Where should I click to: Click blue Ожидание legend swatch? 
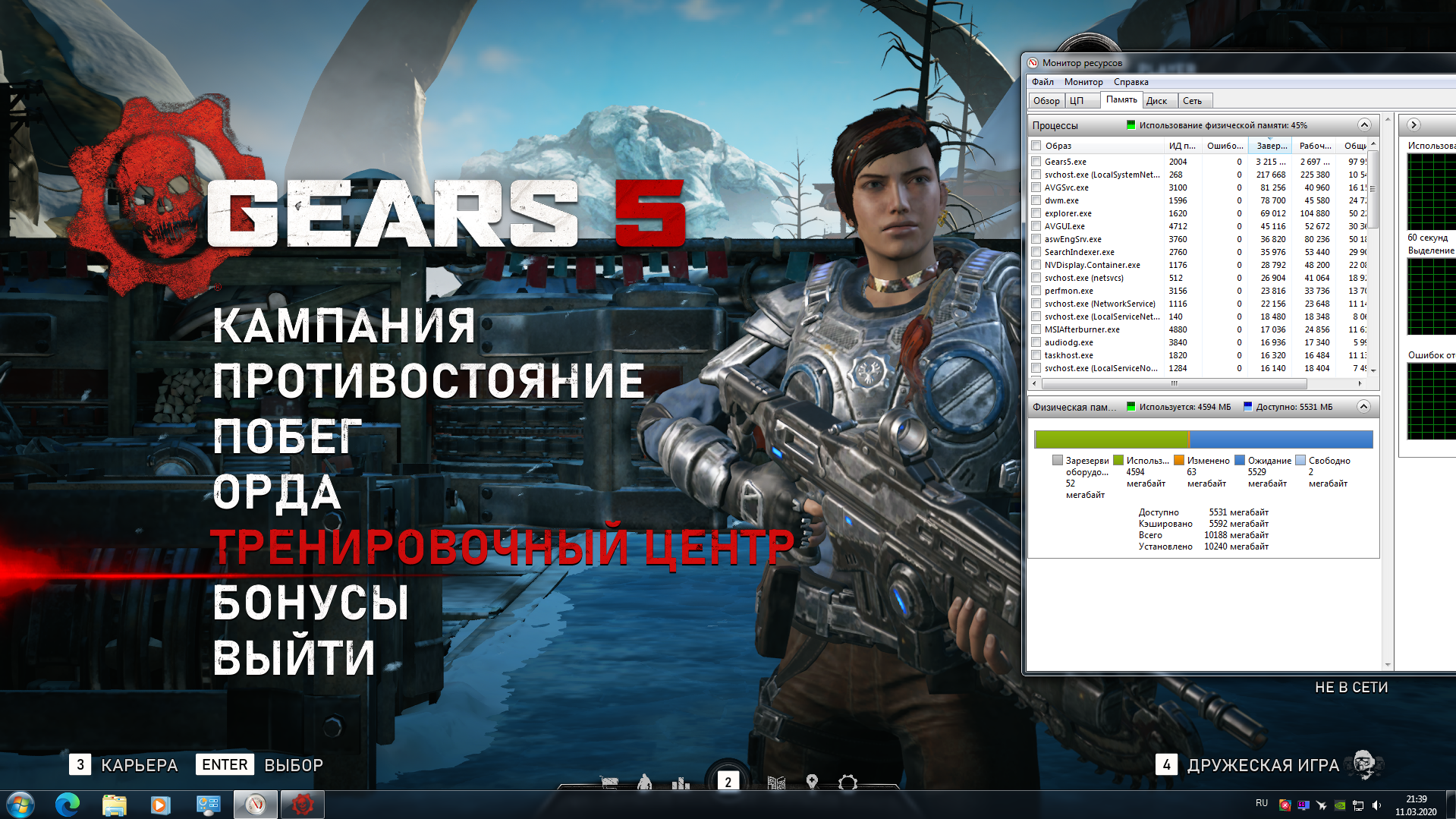click(1239, 460)
